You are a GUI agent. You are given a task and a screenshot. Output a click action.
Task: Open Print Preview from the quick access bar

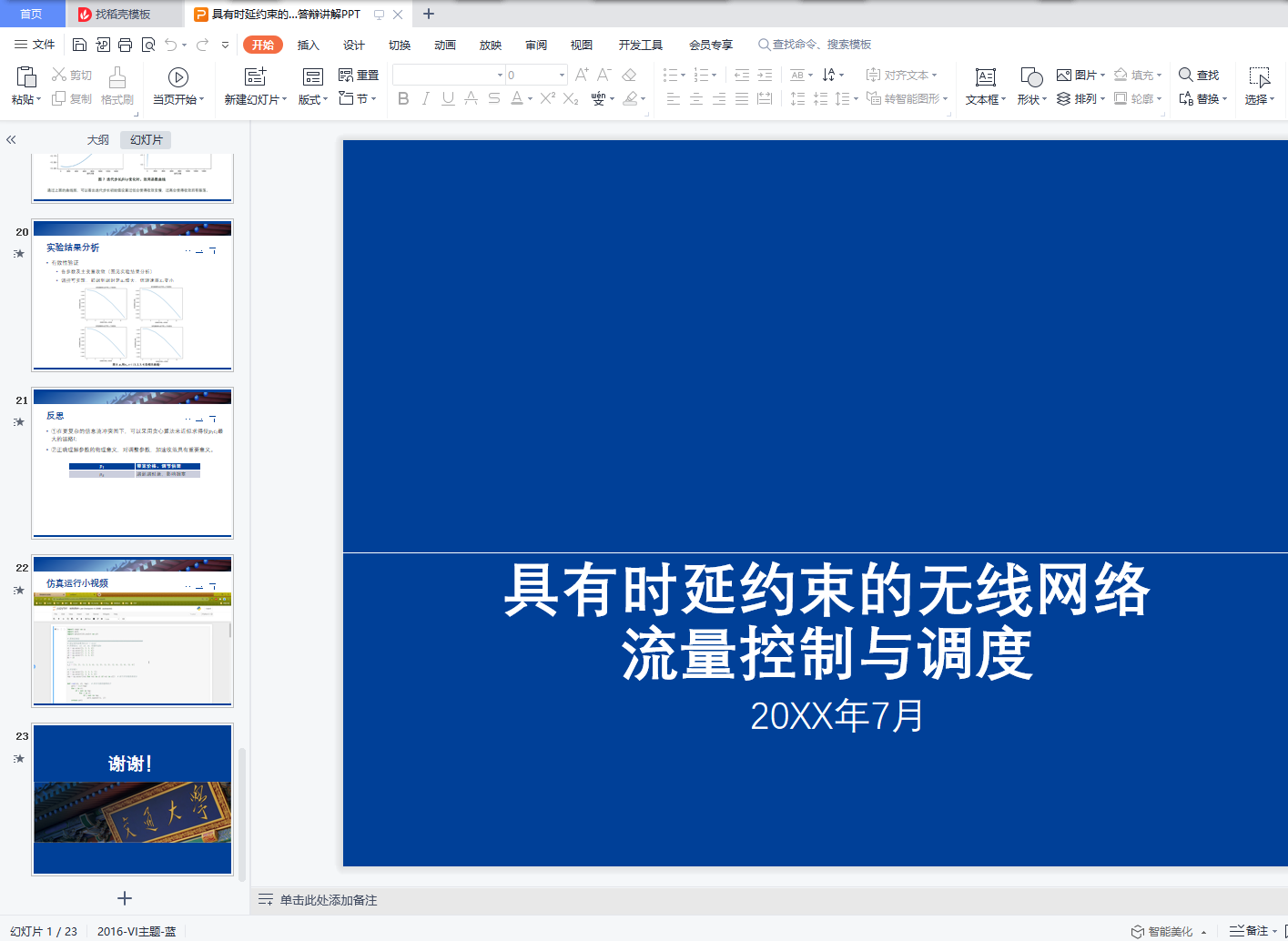coord(147,45)
